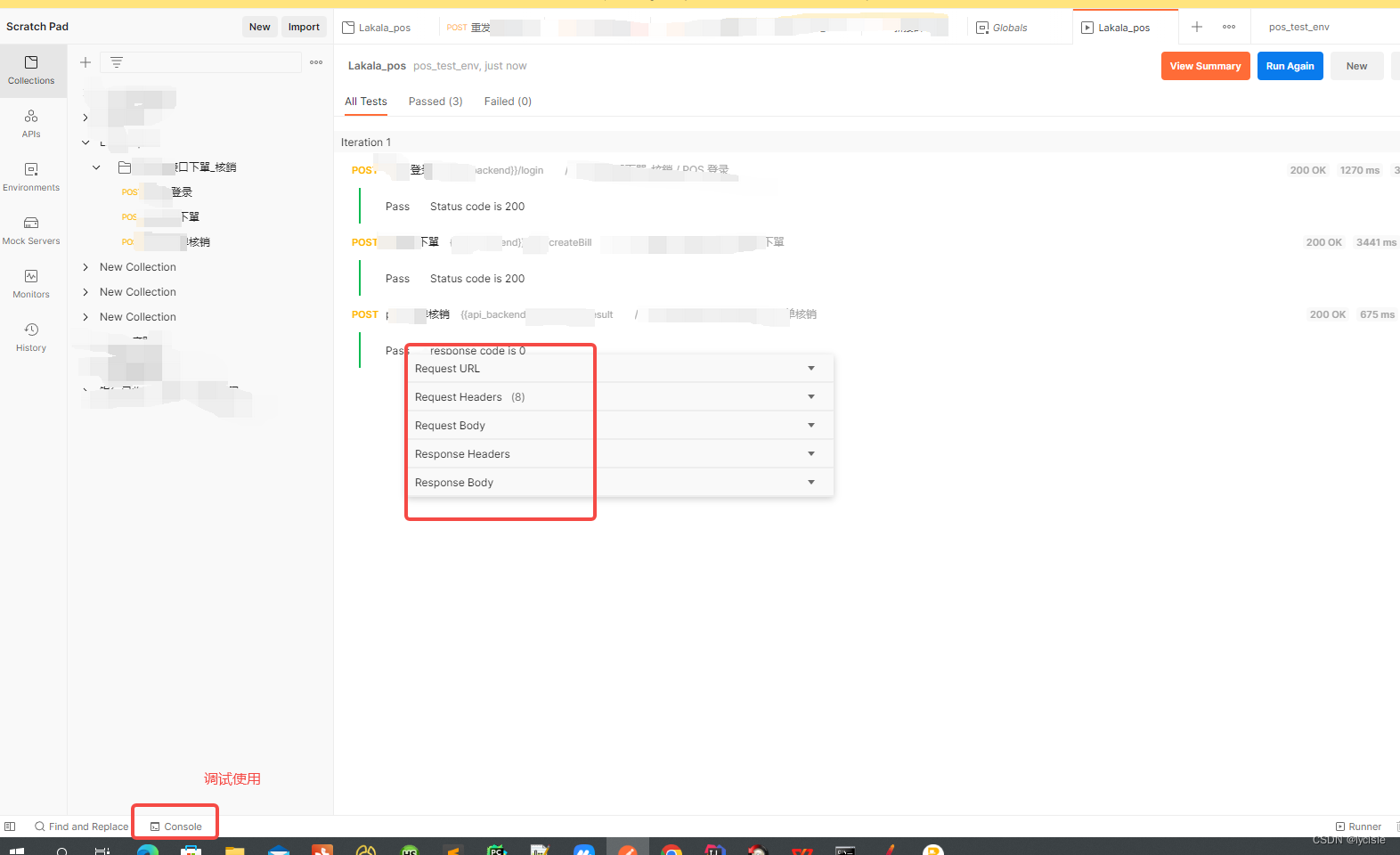The width and height of the screenshot is (1400, 855).
Task: Expand the Request Headers (8) section
Action: [x=621, y=396]
